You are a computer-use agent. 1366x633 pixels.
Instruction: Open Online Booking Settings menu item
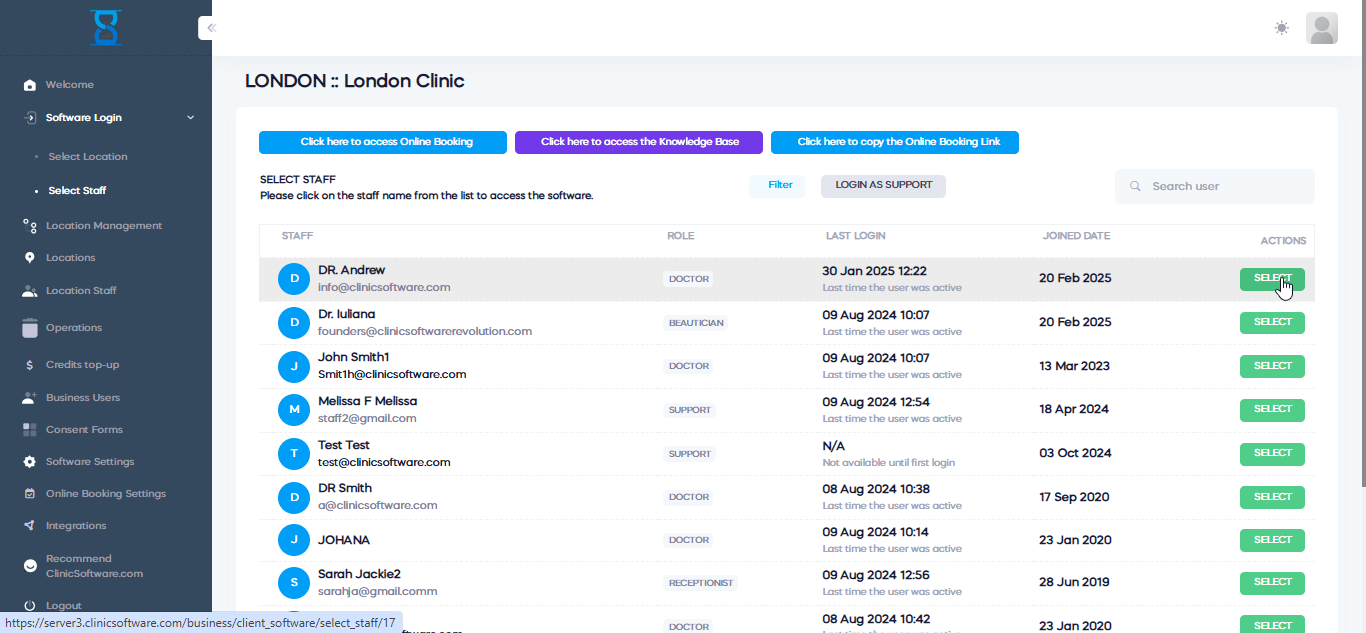105,494
